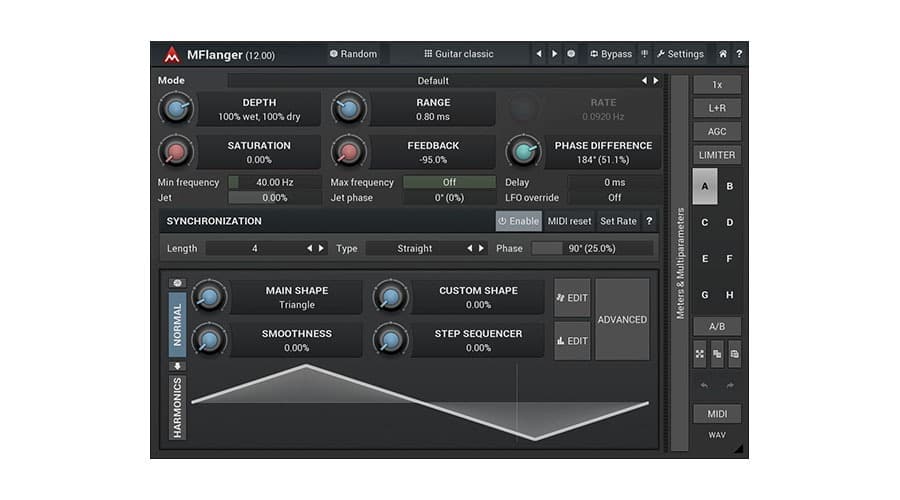
Task: Click the Jet 0.00% field
Action: 274,198
